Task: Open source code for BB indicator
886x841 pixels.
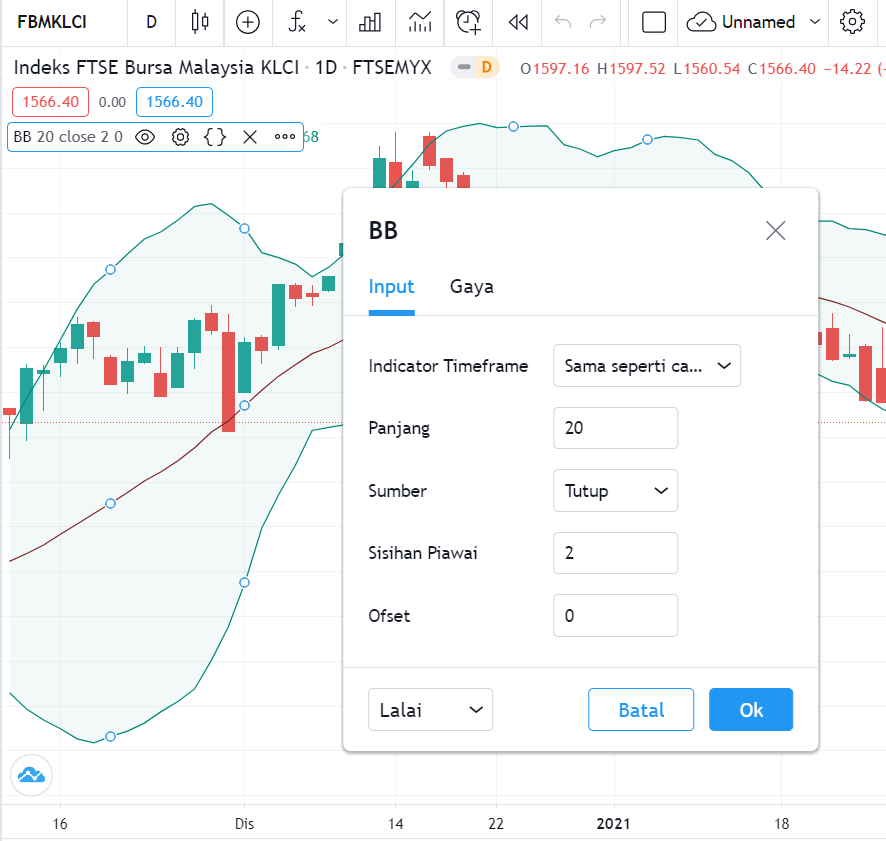Action: pyautogui.click(x=216, y=137)
